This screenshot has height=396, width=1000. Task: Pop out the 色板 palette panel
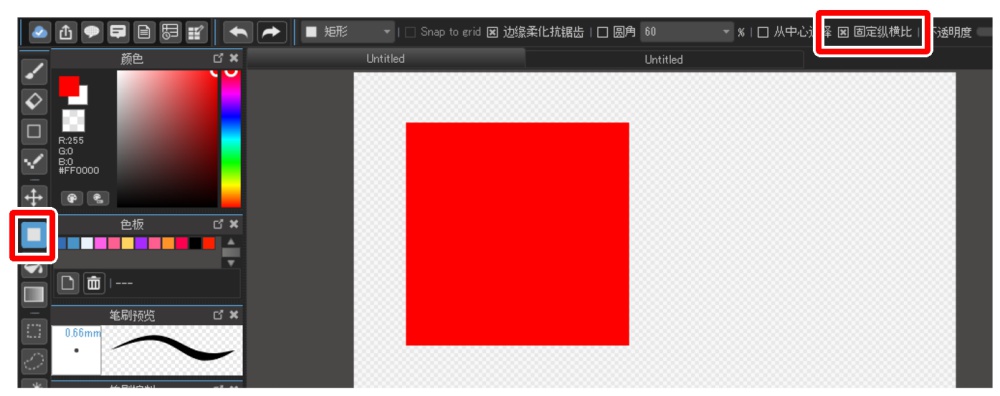pyautogui.click(x=218, y=224)
